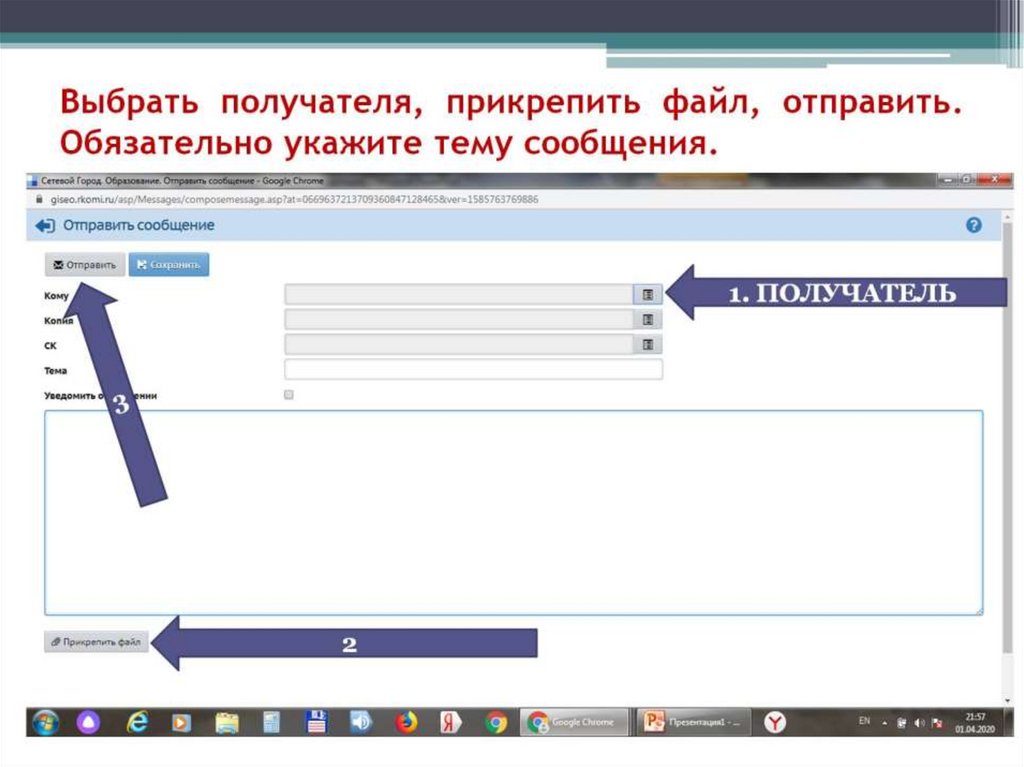Viewport: 1024px width, 767px height.
Task: Open recipient selector next to СК field
Action: pyautogui.click(x=648, y=344)
